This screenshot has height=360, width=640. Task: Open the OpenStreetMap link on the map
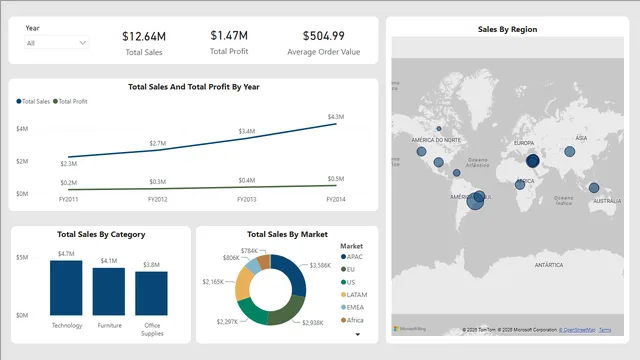[577, 330]
